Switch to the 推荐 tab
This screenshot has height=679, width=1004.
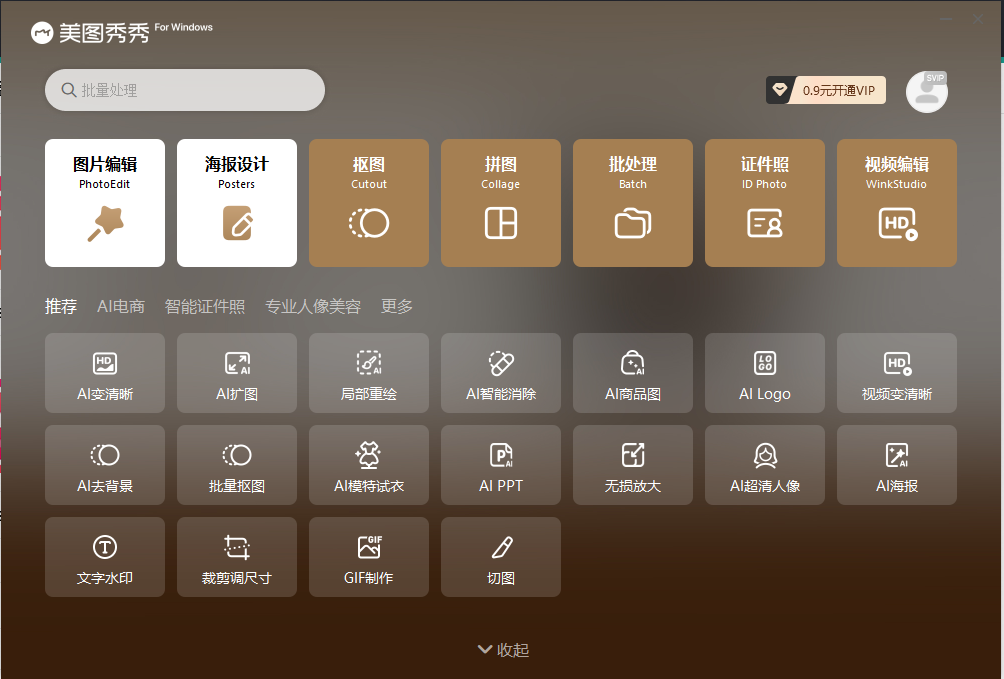pos(61,307)
